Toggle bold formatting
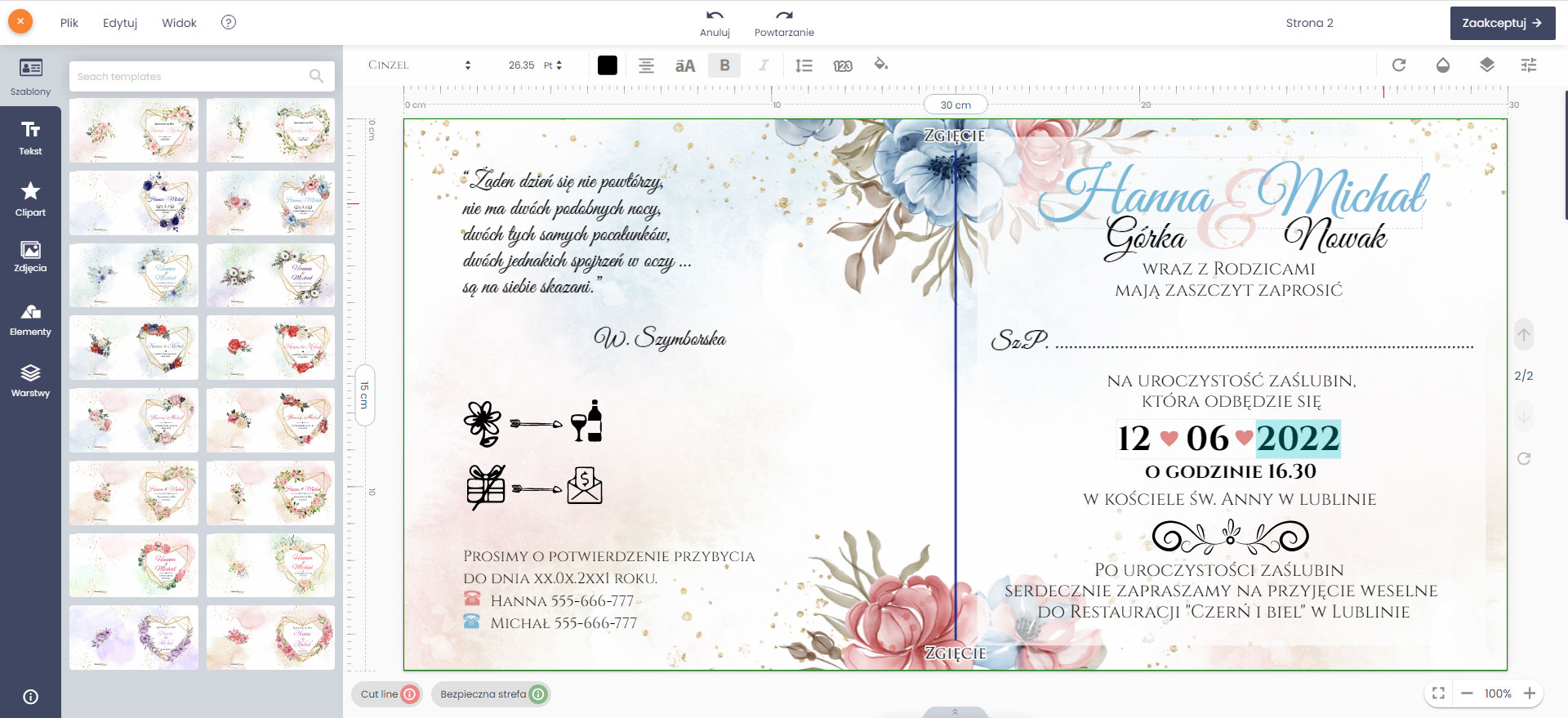Screen dimensions: 1568x718 pos(724,65)
